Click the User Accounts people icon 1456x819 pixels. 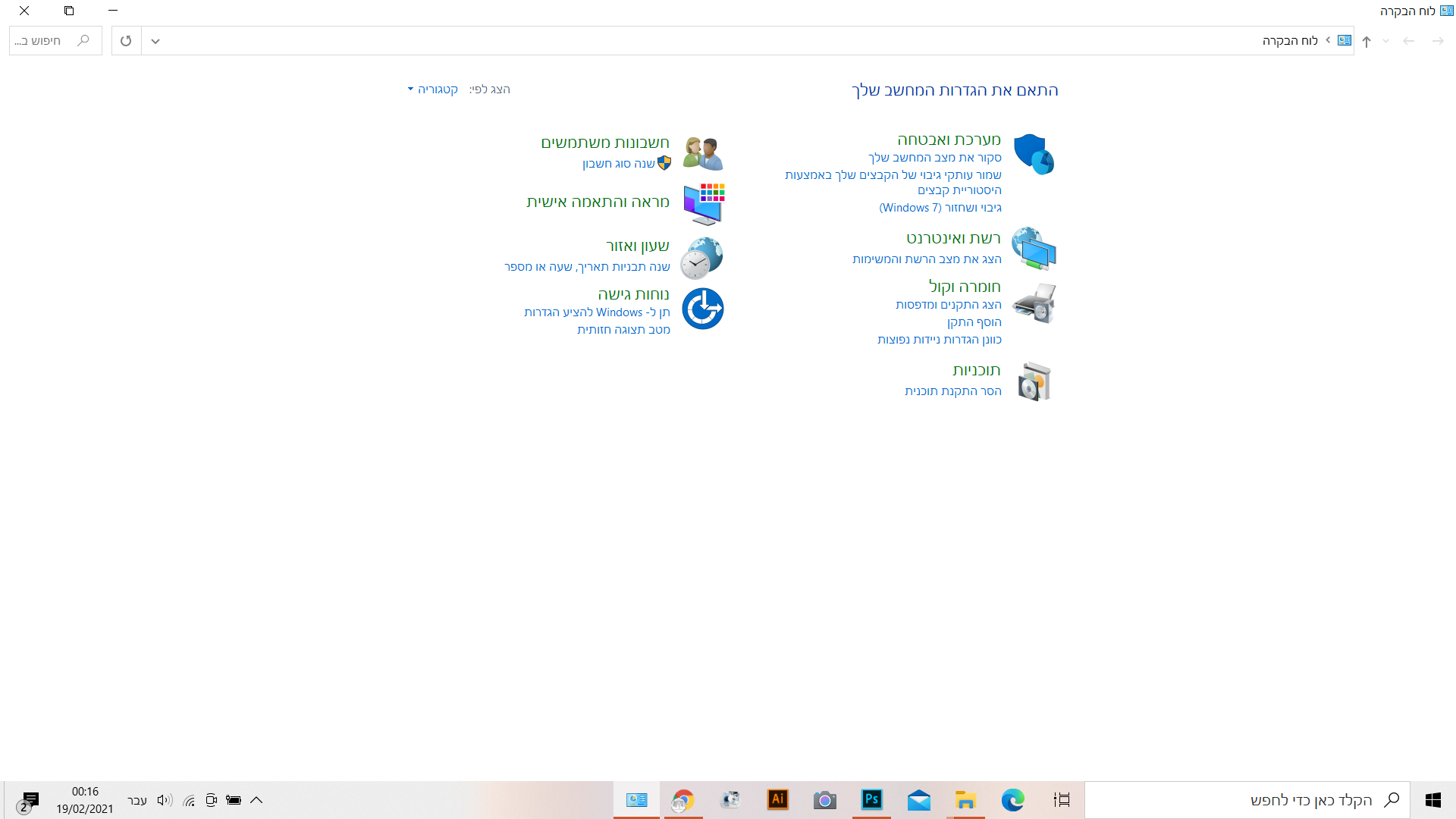pyautogui.click(x=703, y=153)
